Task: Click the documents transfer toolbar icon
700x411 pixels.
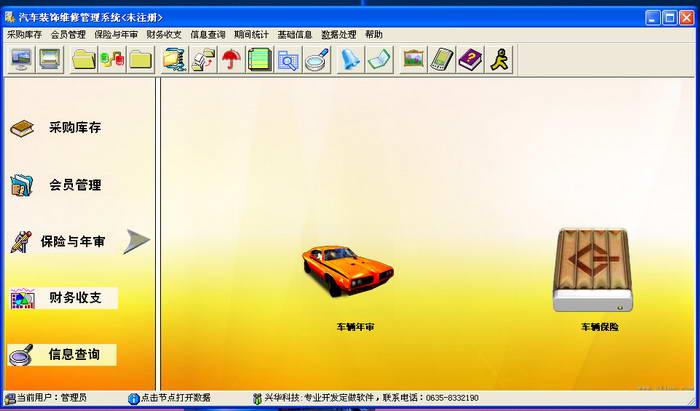Action: (x=203, y=59)
